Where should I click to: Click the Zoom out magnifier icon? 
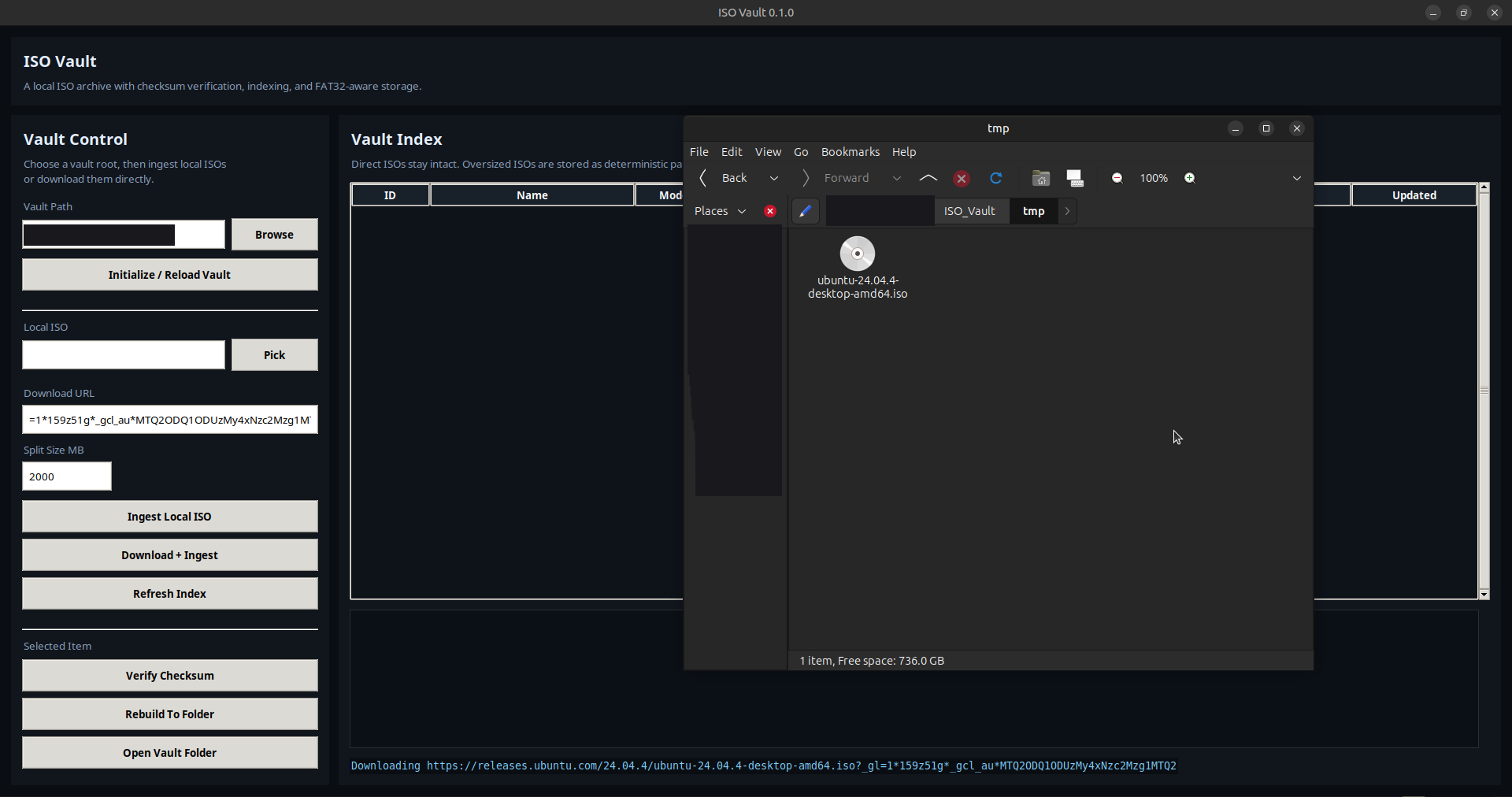tap(1117, 178)
